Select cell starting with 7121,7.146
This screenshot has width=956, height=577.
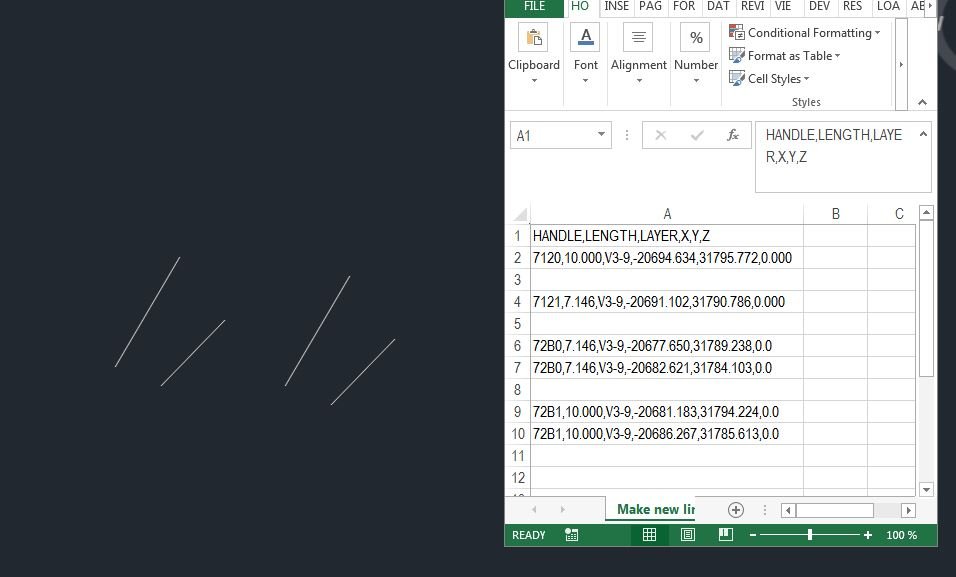[667, 302]
